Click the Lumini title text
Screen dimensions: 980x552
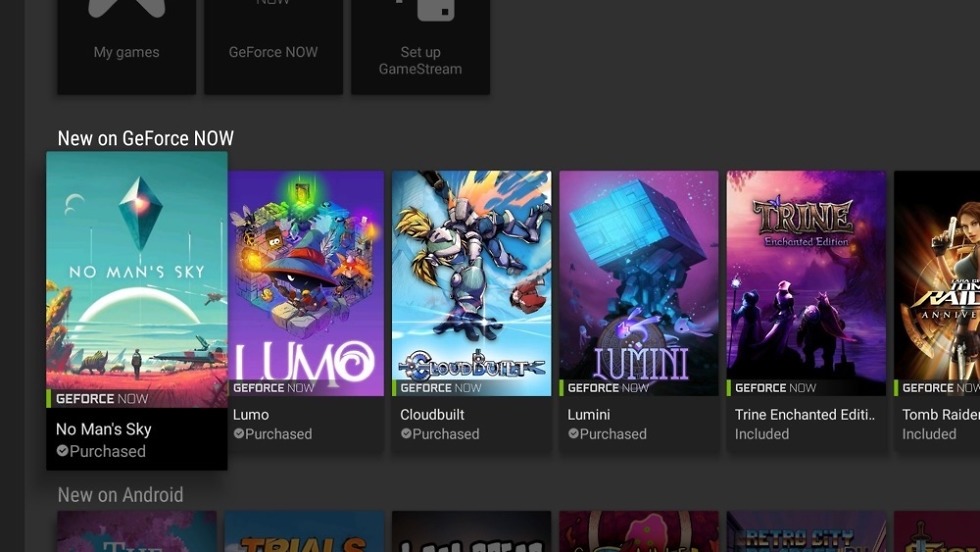pyautogui.click(x=588, y=414)
